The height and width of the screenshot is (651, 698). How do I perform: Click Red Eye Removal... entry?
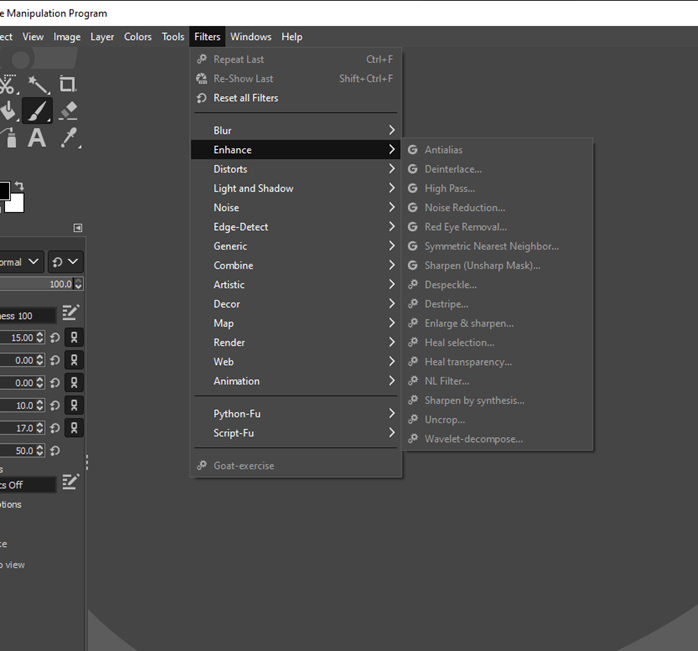click(x=498, y=227)
